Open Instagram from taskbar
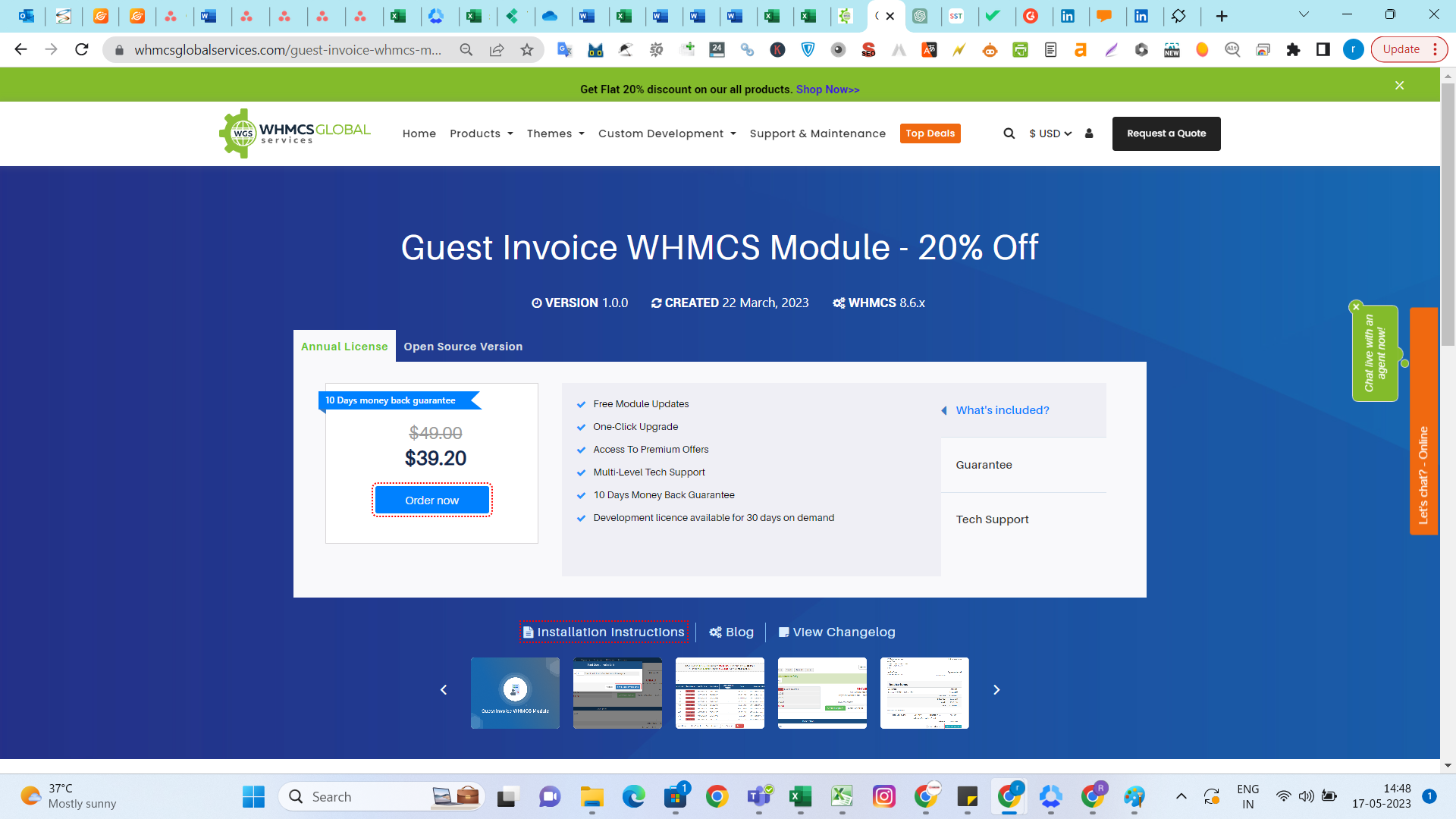 [x=883, y=796]
